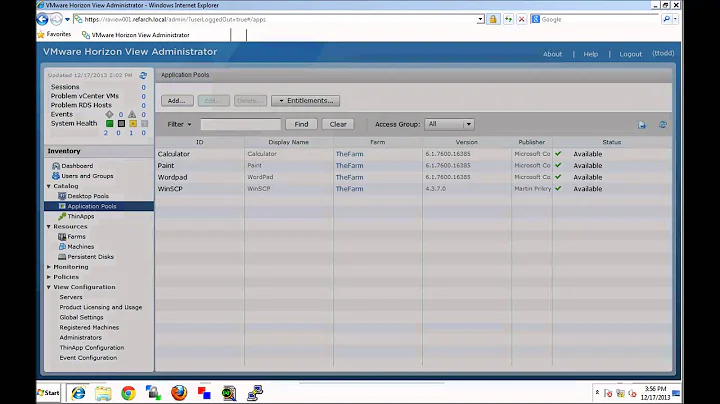Click the Clear button
The width and height of the screenshot is (720, 404).
(338, 124)
